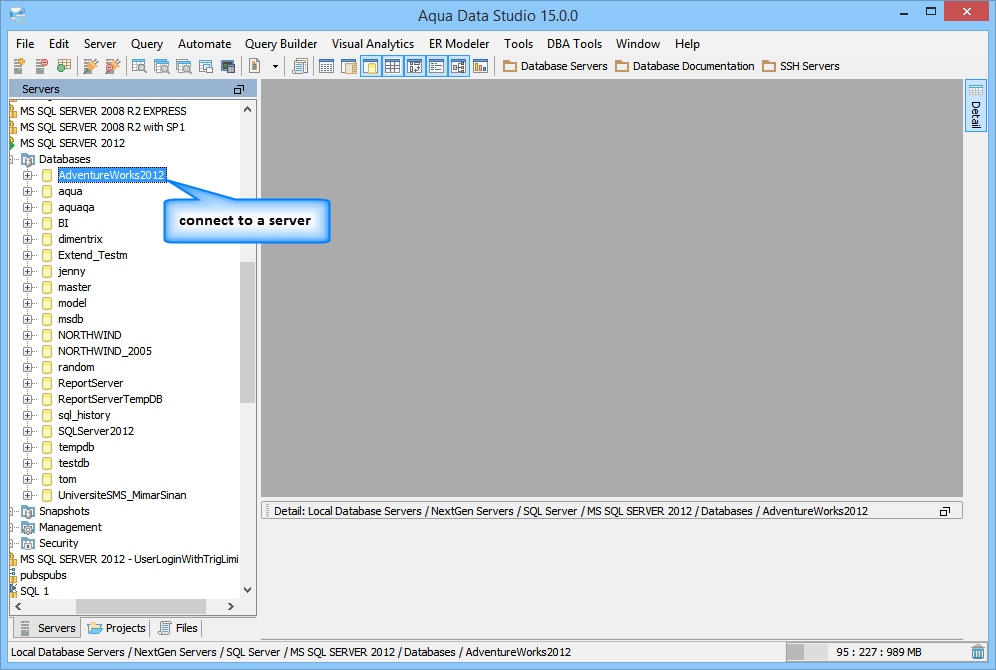
Task: Toggle the database cylinder window toolbar button
Action: coord(370,66)
